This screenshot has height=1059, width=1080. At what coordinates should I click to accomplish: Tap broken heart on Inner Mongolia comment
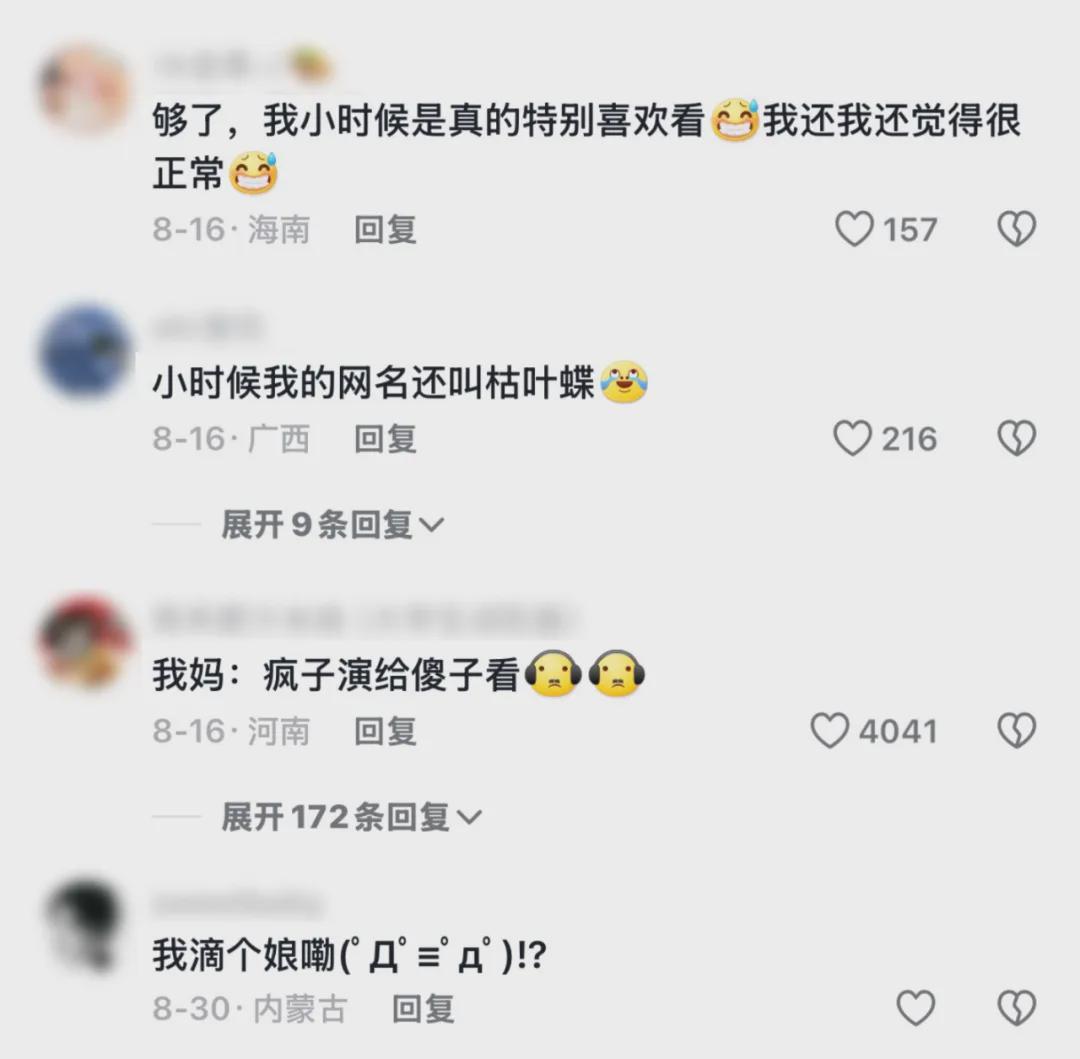(x=1017, y=1009)
